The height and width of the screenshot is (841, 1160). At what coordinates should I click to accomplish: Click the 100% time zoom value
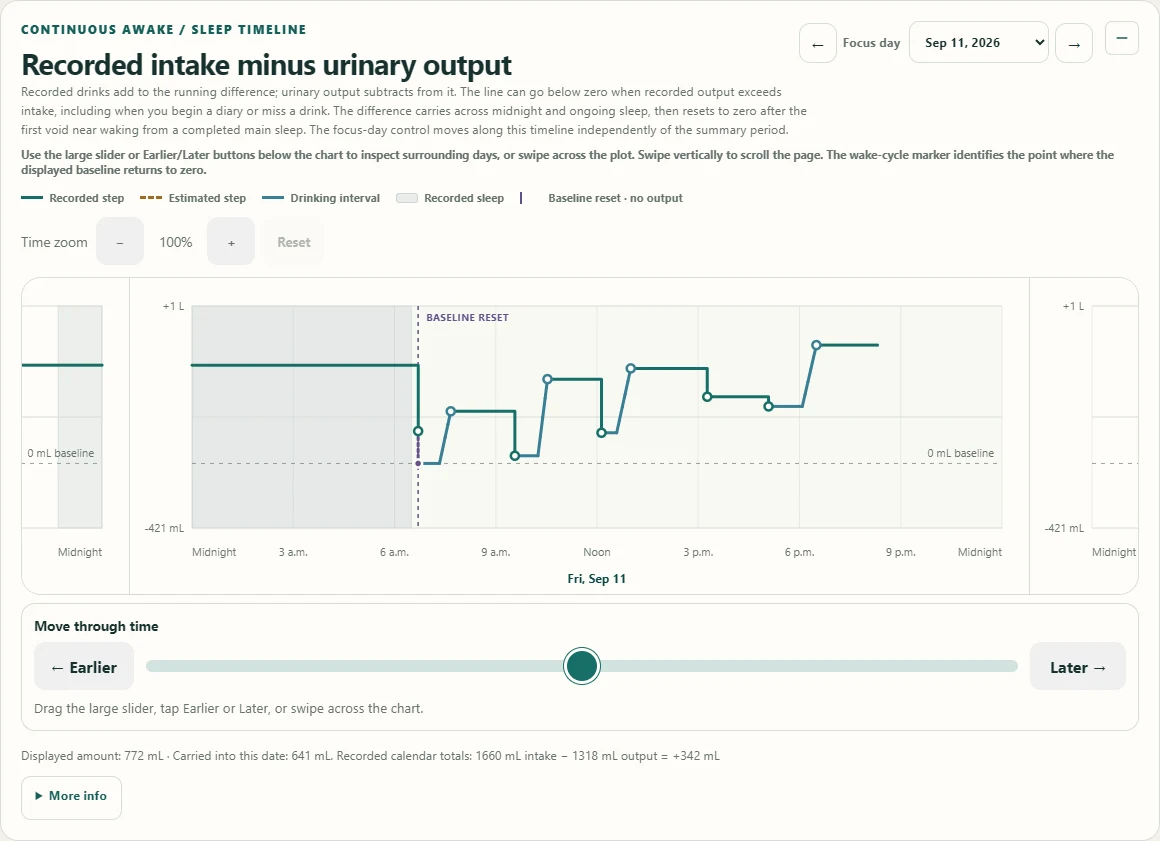click(176, 242)
